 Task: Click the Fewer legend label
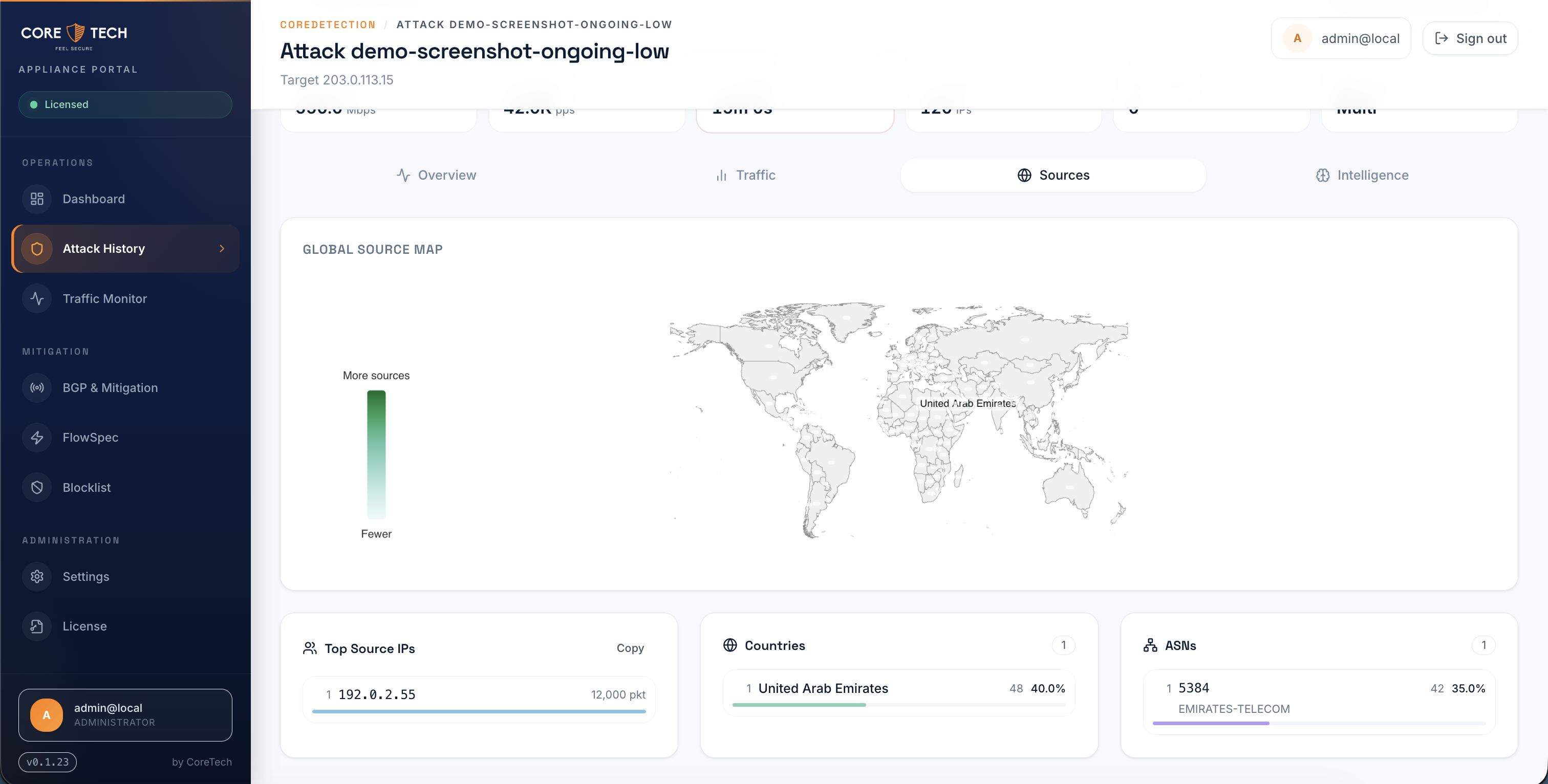pos(376,534)
